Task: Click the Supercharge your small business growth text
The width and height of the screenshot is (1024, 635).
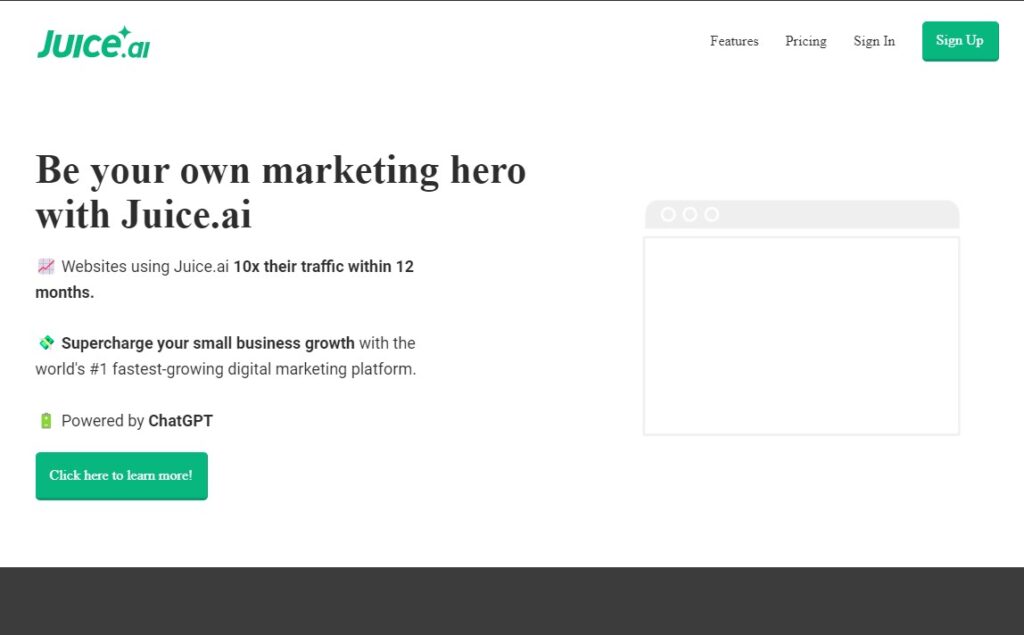Action: (208, 343)
